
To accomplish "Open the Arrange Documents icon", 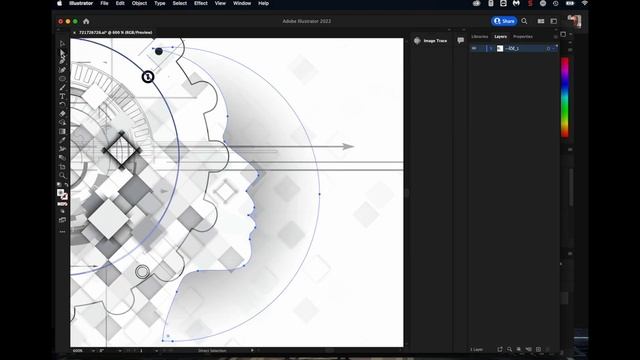I will (x=541, y=21).
